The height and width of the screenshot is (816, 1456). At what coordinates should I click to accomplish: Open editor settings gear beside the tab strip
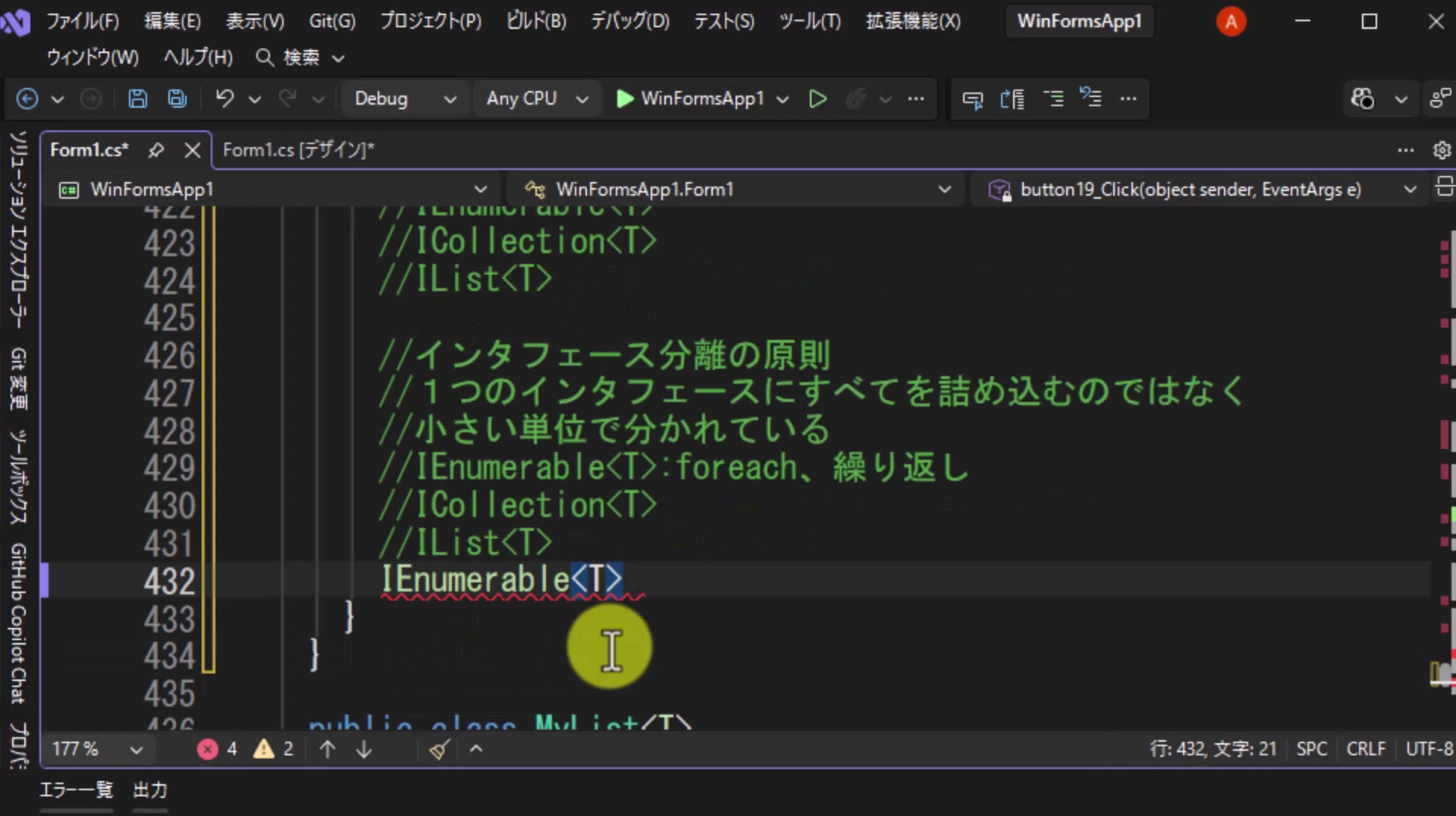(1442, 150)
